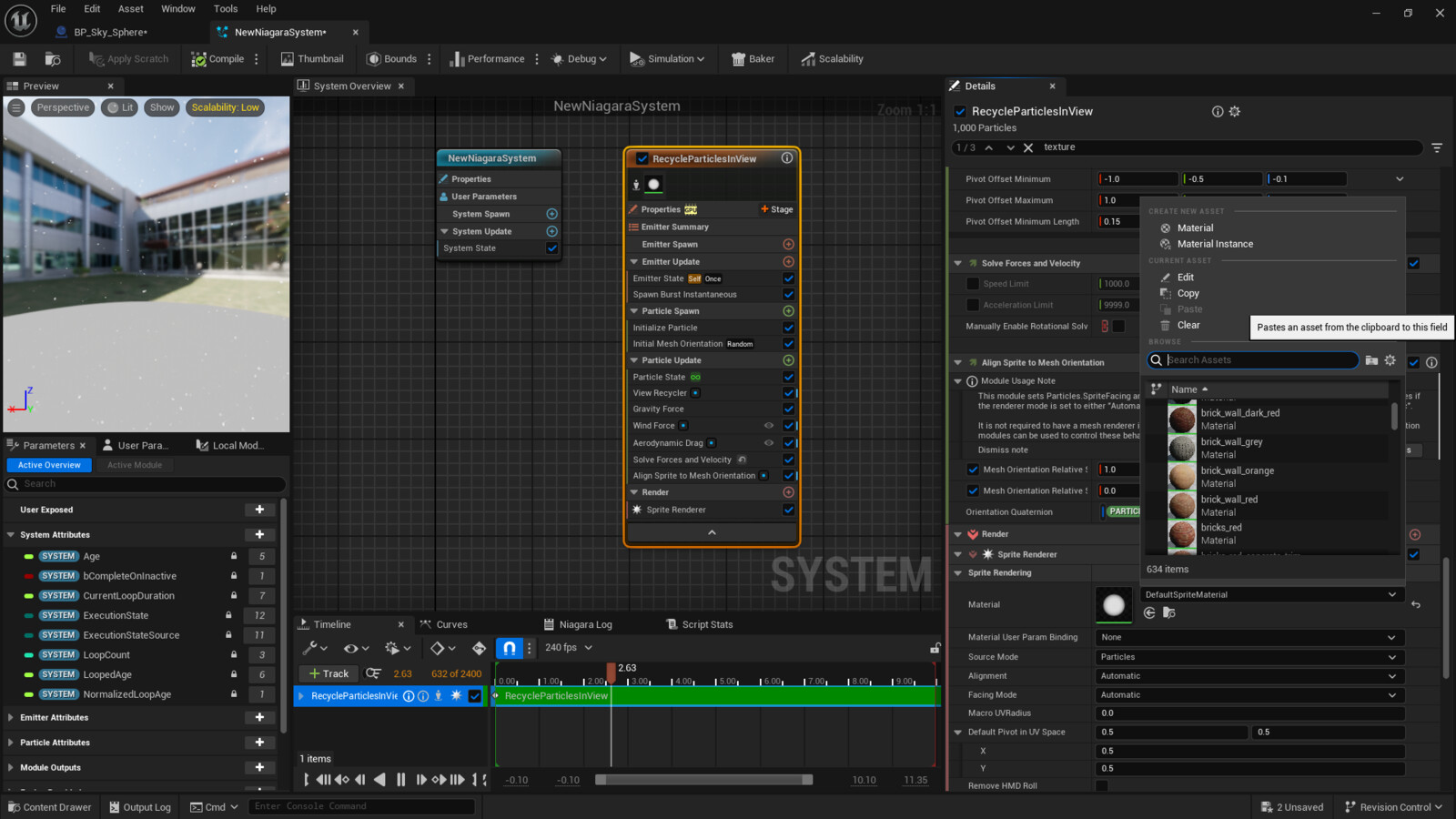Click the Show viewport button

coord(162,107)
